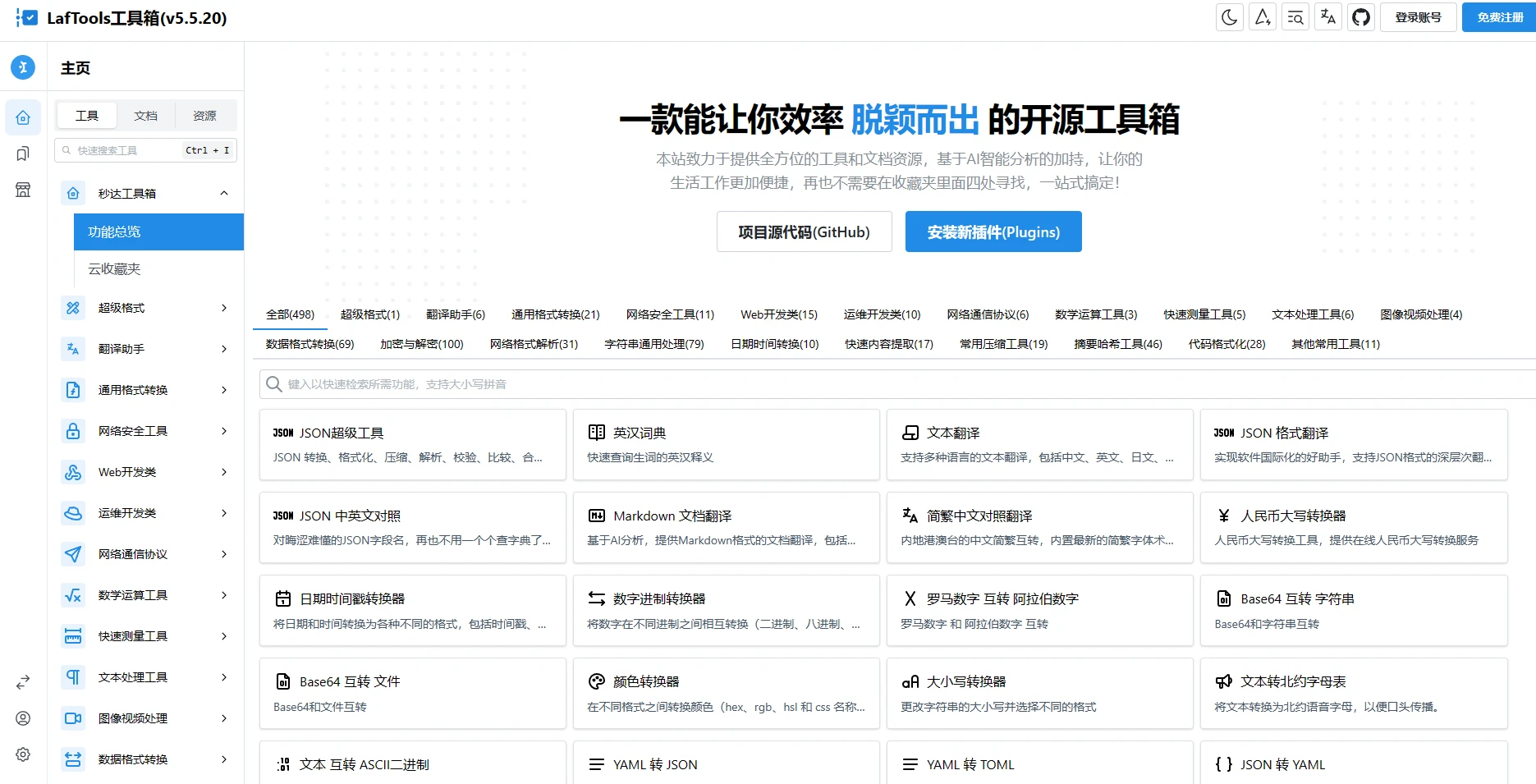Open the settings gear at the bottom left

tap(22, 754)
